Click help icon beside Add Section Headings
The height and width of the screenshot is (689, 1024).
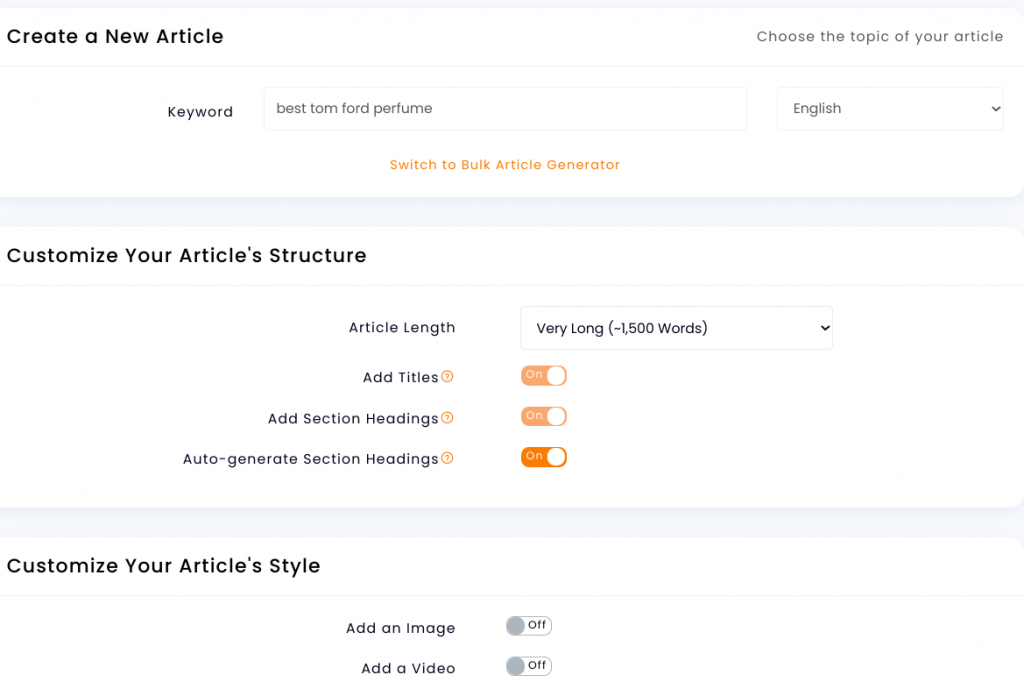click(447, 418)
